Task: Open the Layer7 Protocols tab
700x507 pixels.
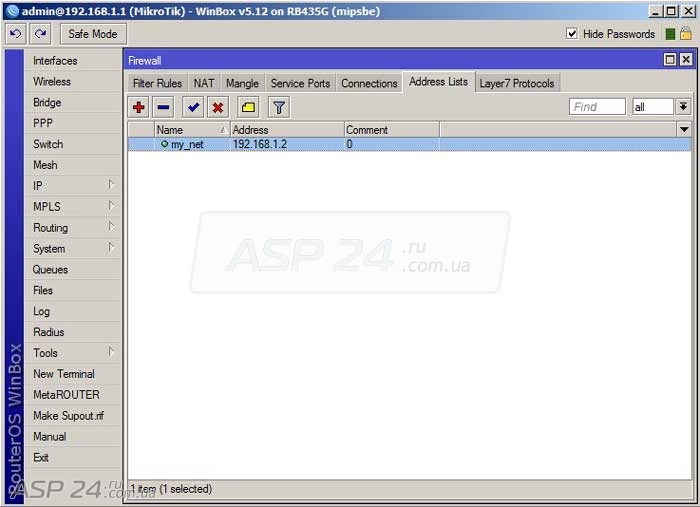Action: click(x=516, y=83)
